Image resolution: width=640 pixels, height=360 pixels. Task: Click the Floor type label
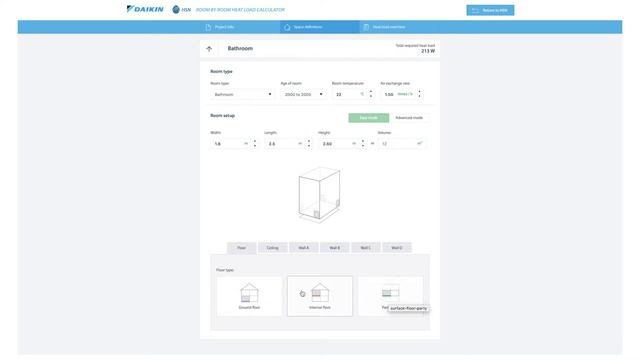coord(225,270)
